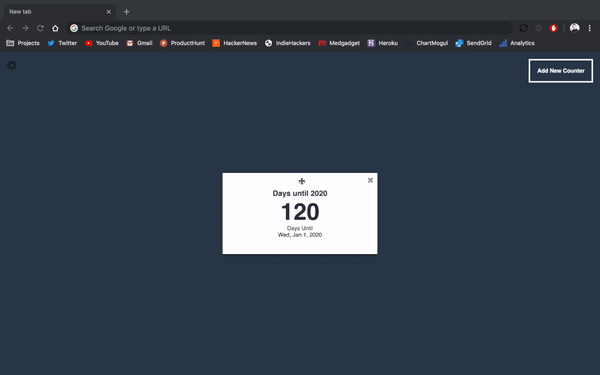Screen dimensions: 600x375
Task: Open the Gmail bookmark
Action: coord(139,43)
